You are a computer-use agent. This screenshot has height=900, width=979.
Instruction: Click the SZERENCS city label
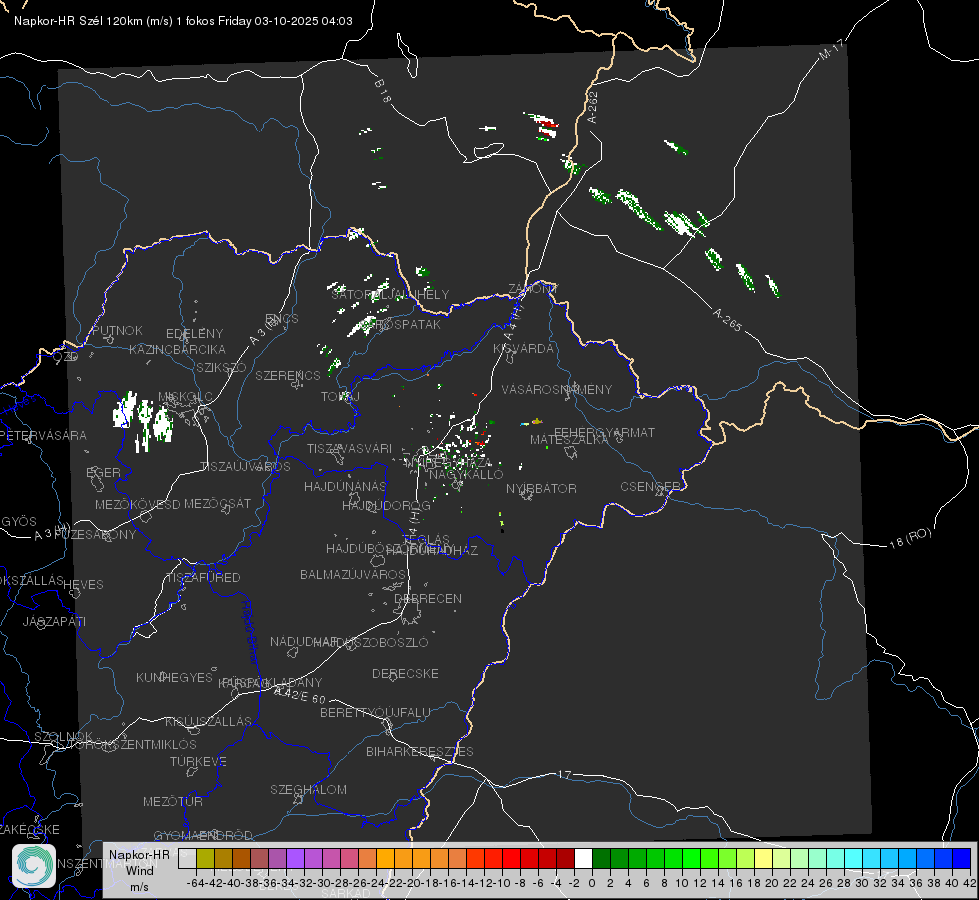pos(288,375)
